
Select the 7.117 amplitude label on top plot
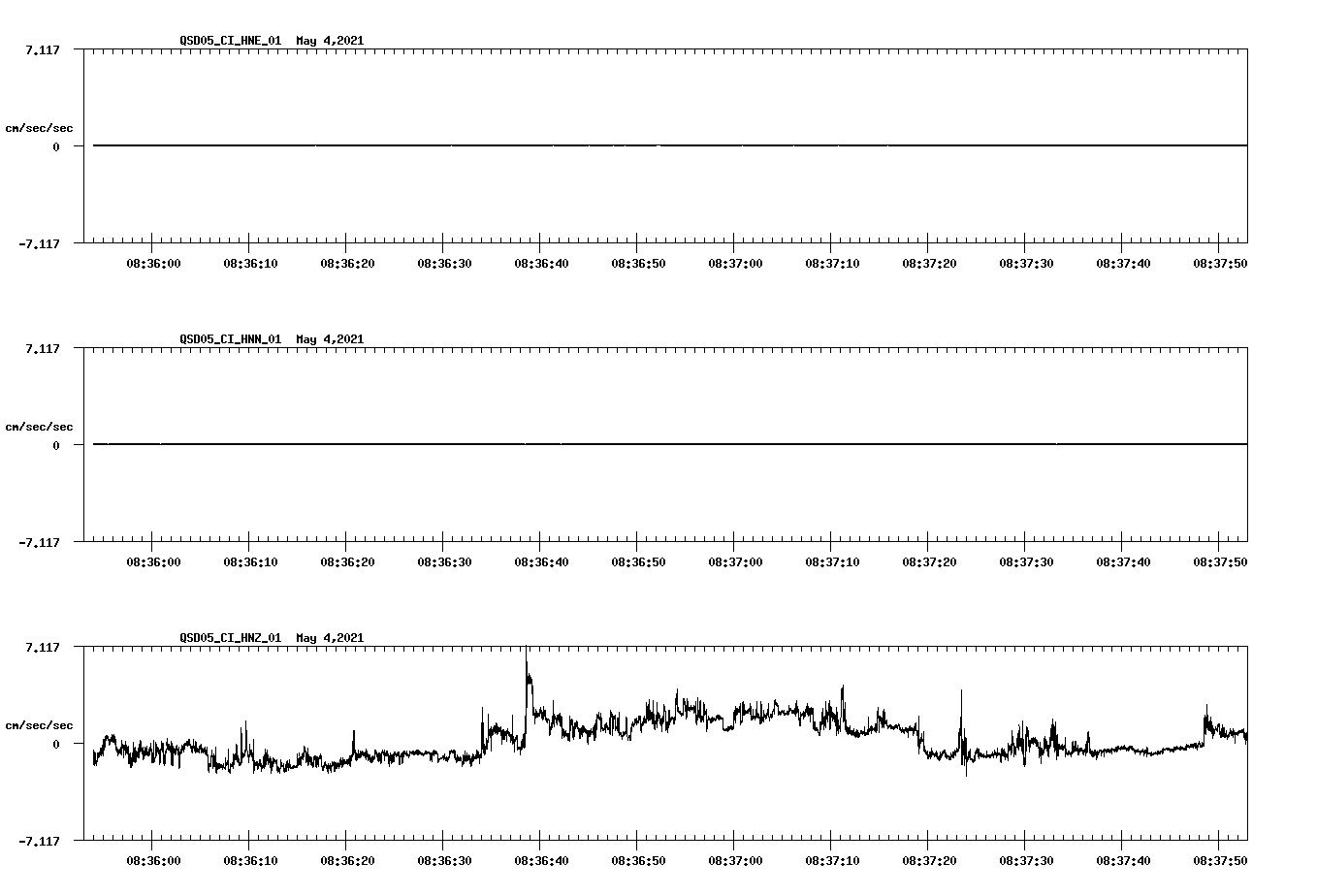click(x=41, y=49)
